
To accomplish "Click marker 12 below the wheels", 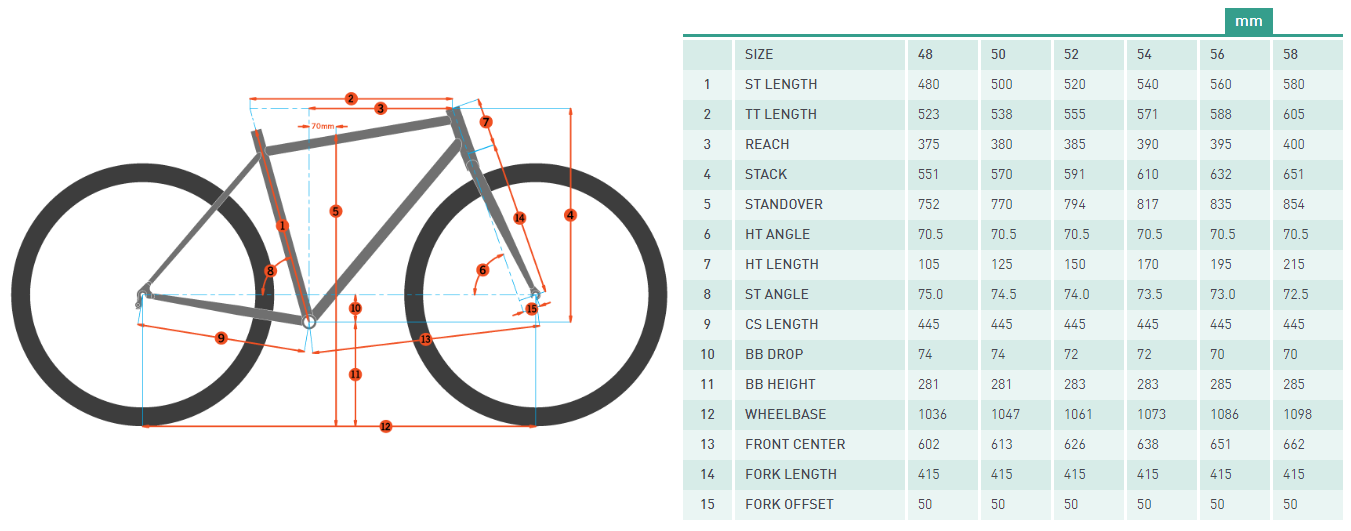I will tap(385, 427).
